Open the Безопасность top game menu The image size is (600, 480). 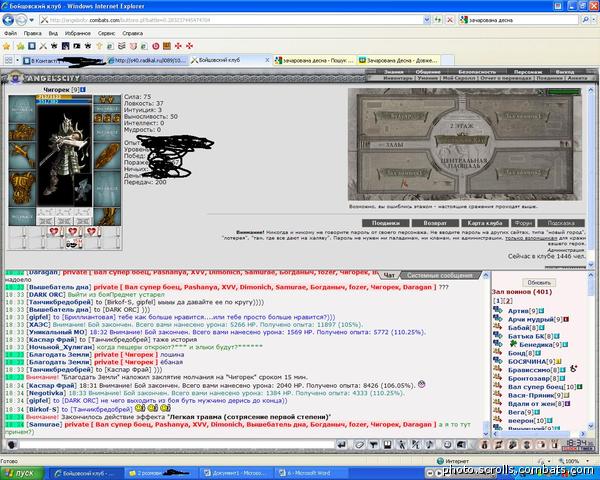(477, 72)
